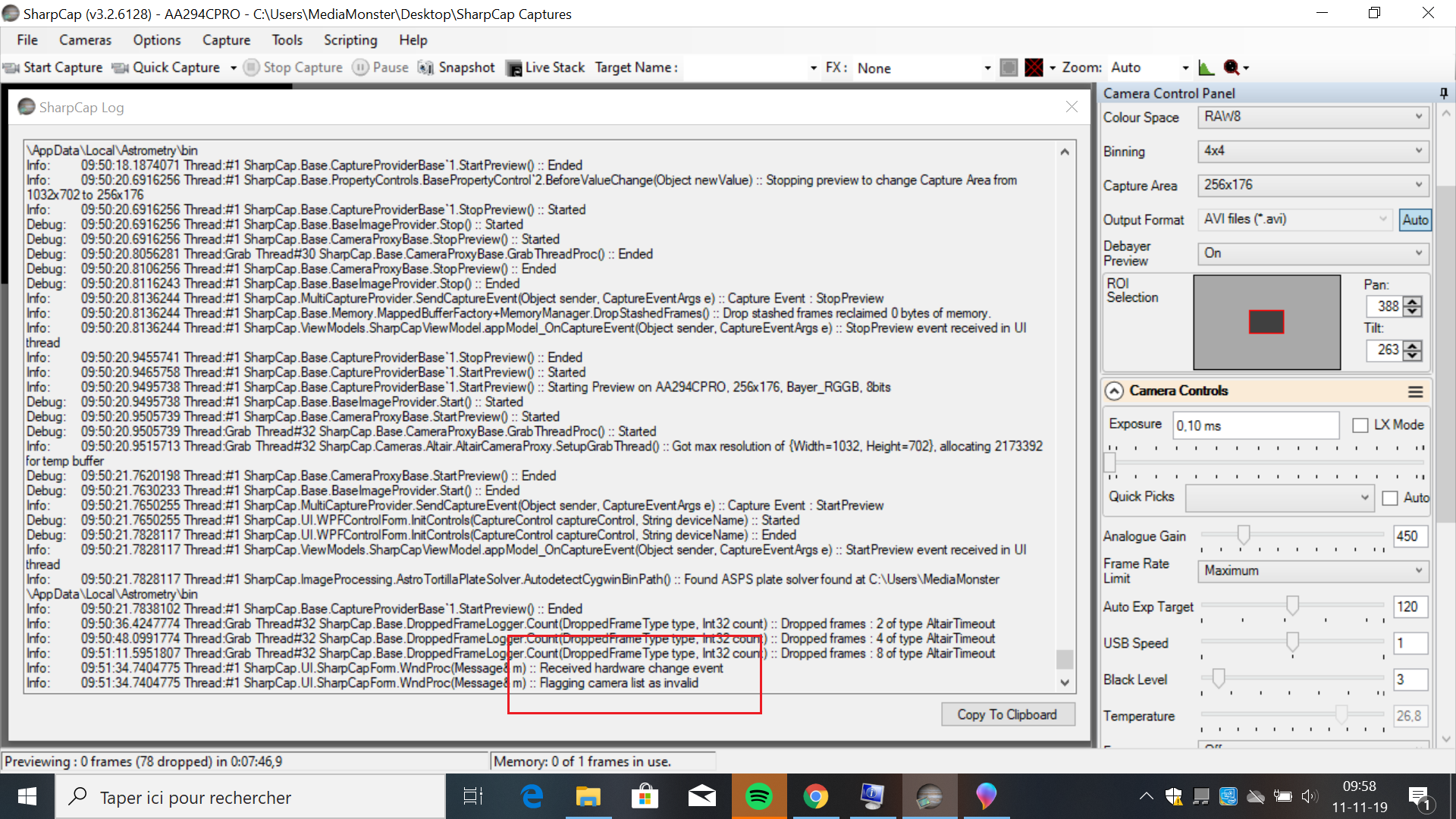Screen dimensions: 1456x819
Task: Click the Start Capture toolbar button
Action: click(x=53, y=67)
